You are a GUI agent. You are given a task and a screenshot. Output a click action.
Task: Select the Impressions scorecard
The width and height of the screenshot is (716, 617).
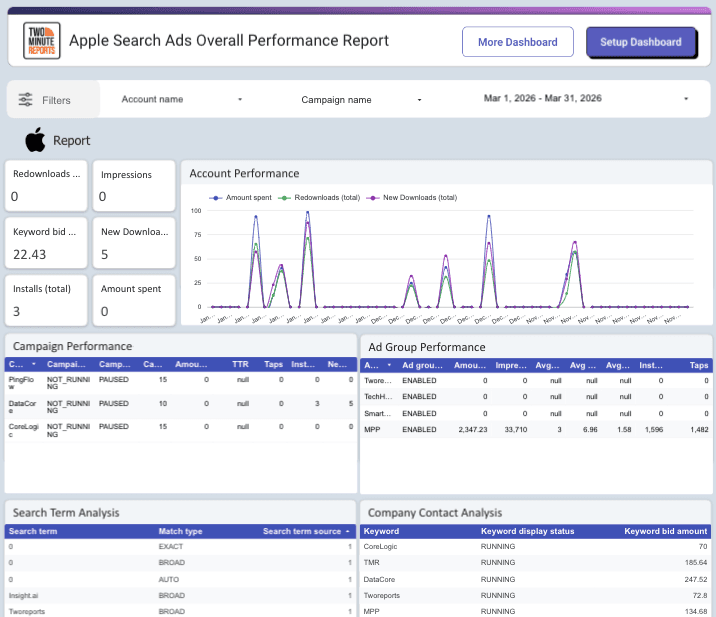pos(134,185)
